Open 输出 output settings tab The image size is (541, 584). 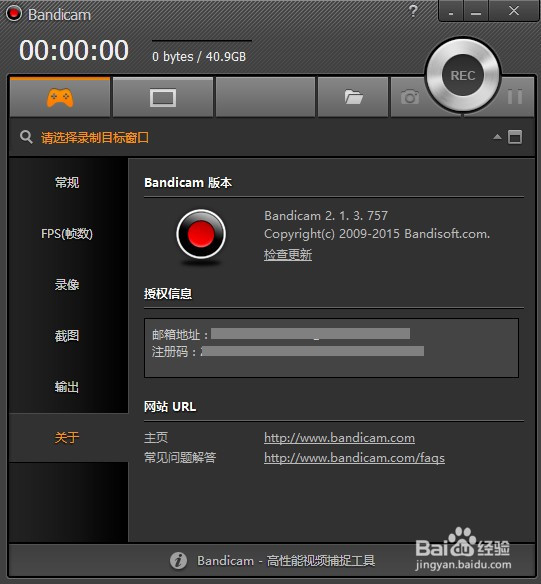click(x=67, y=387)
